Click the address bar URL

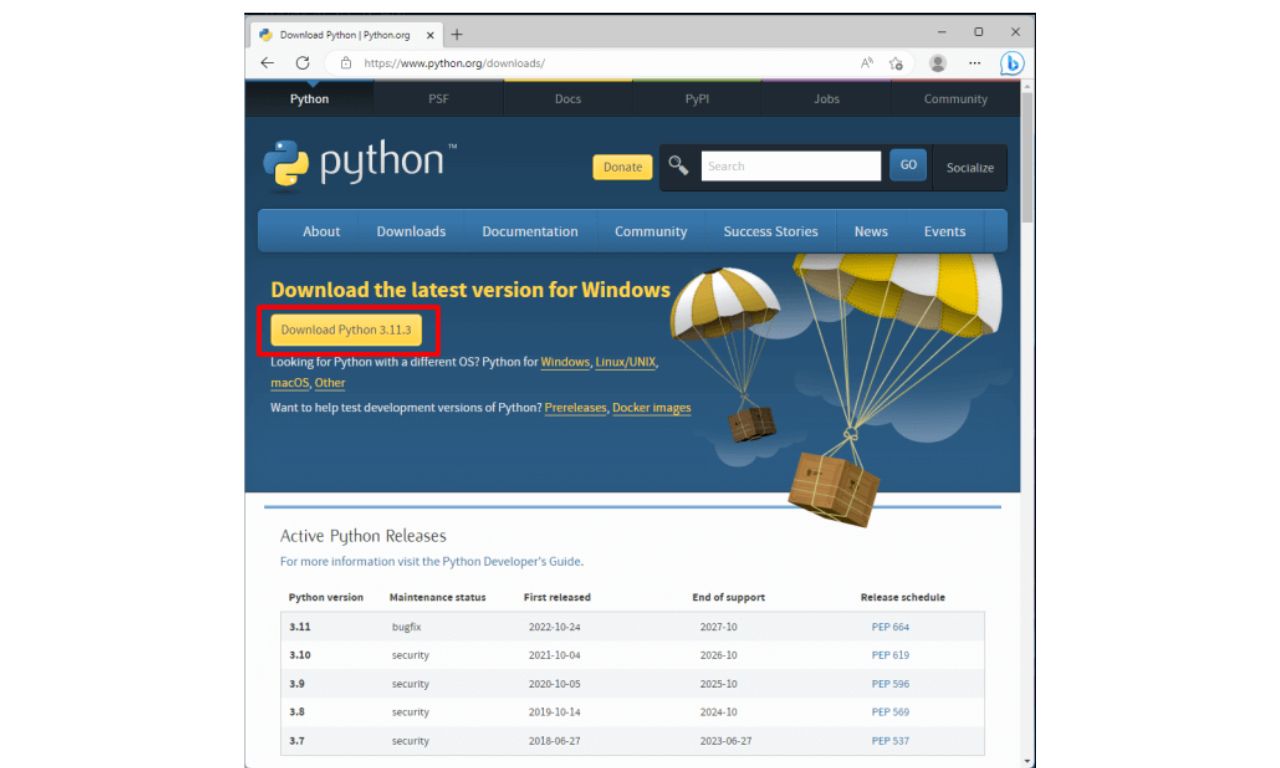point(454,63)
